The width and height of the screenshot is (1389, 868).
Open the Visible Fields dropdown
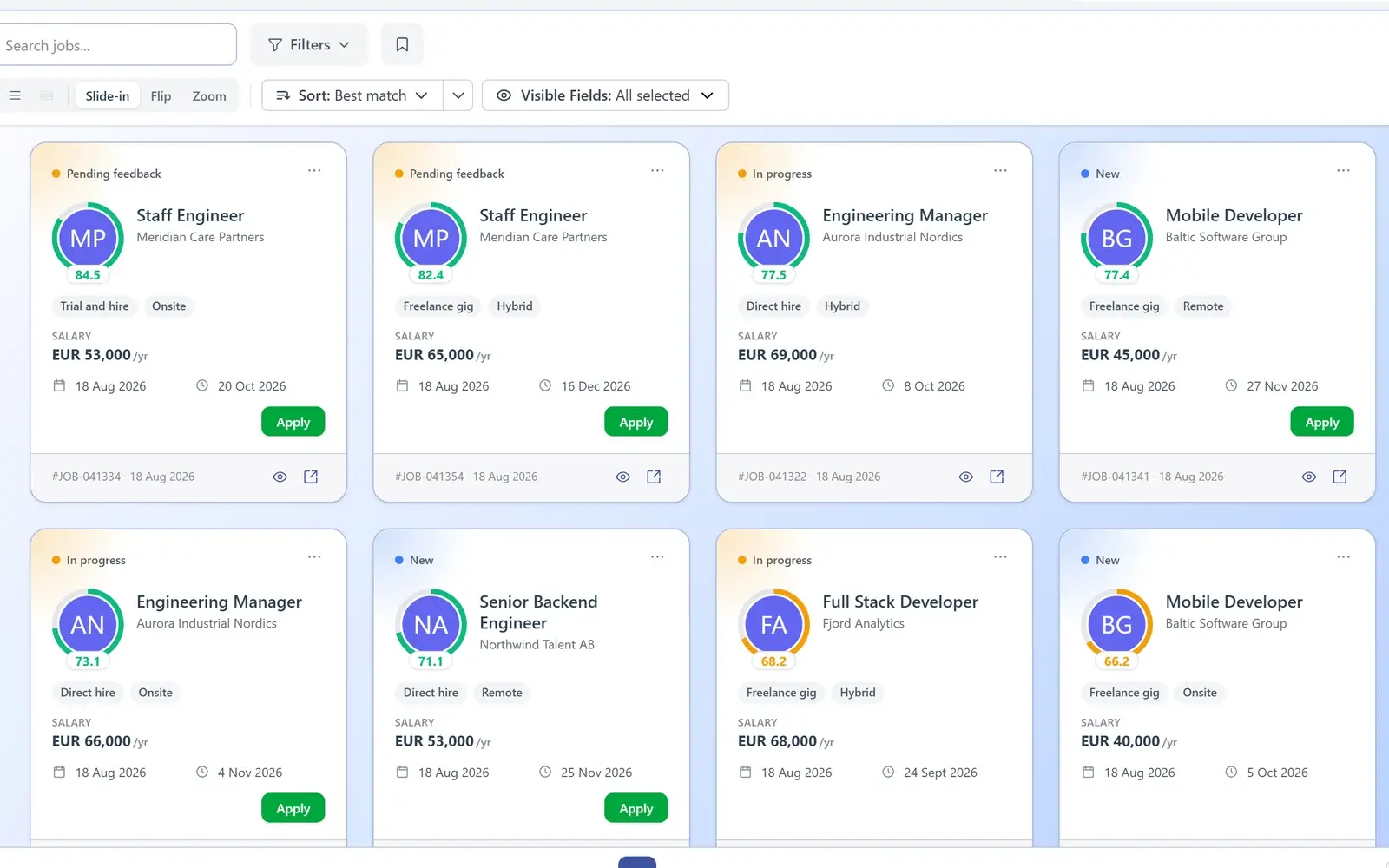pos(605,95)
